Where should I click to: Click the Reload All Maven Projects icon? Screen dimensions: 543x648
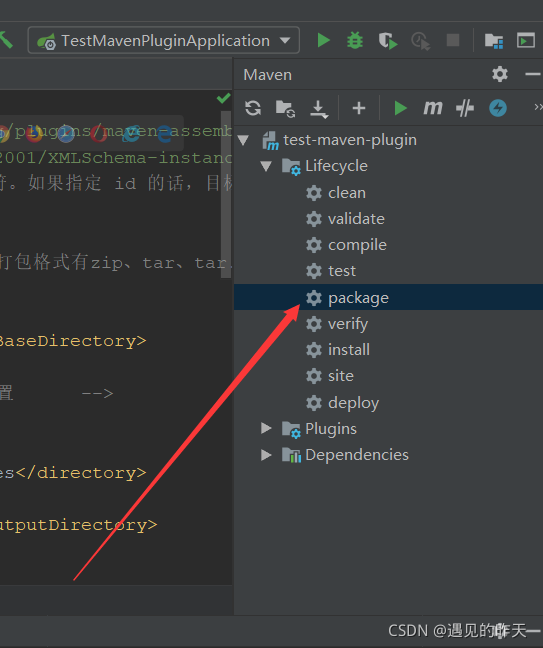[253, 108]
